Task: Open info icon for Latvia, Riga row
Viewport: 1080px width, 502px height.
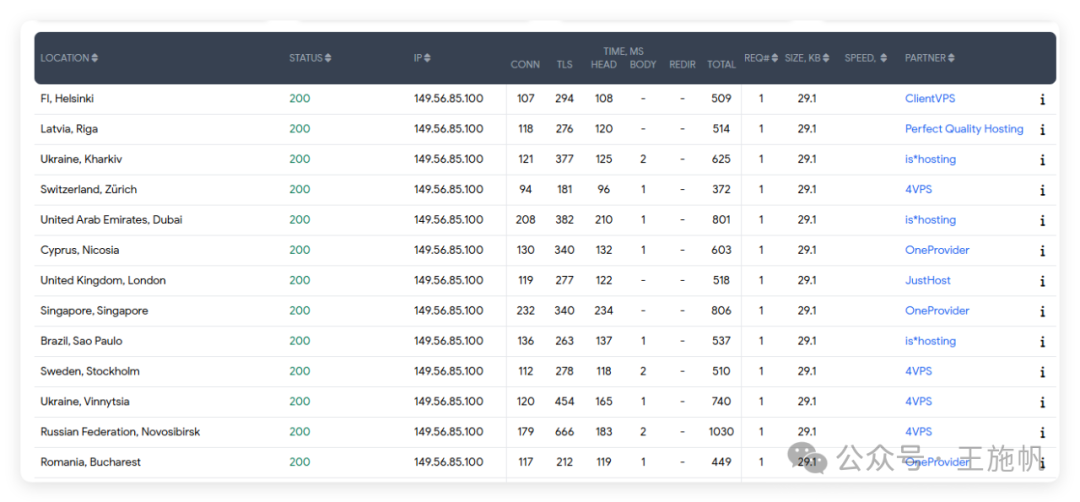Action: pos(1042,129)
